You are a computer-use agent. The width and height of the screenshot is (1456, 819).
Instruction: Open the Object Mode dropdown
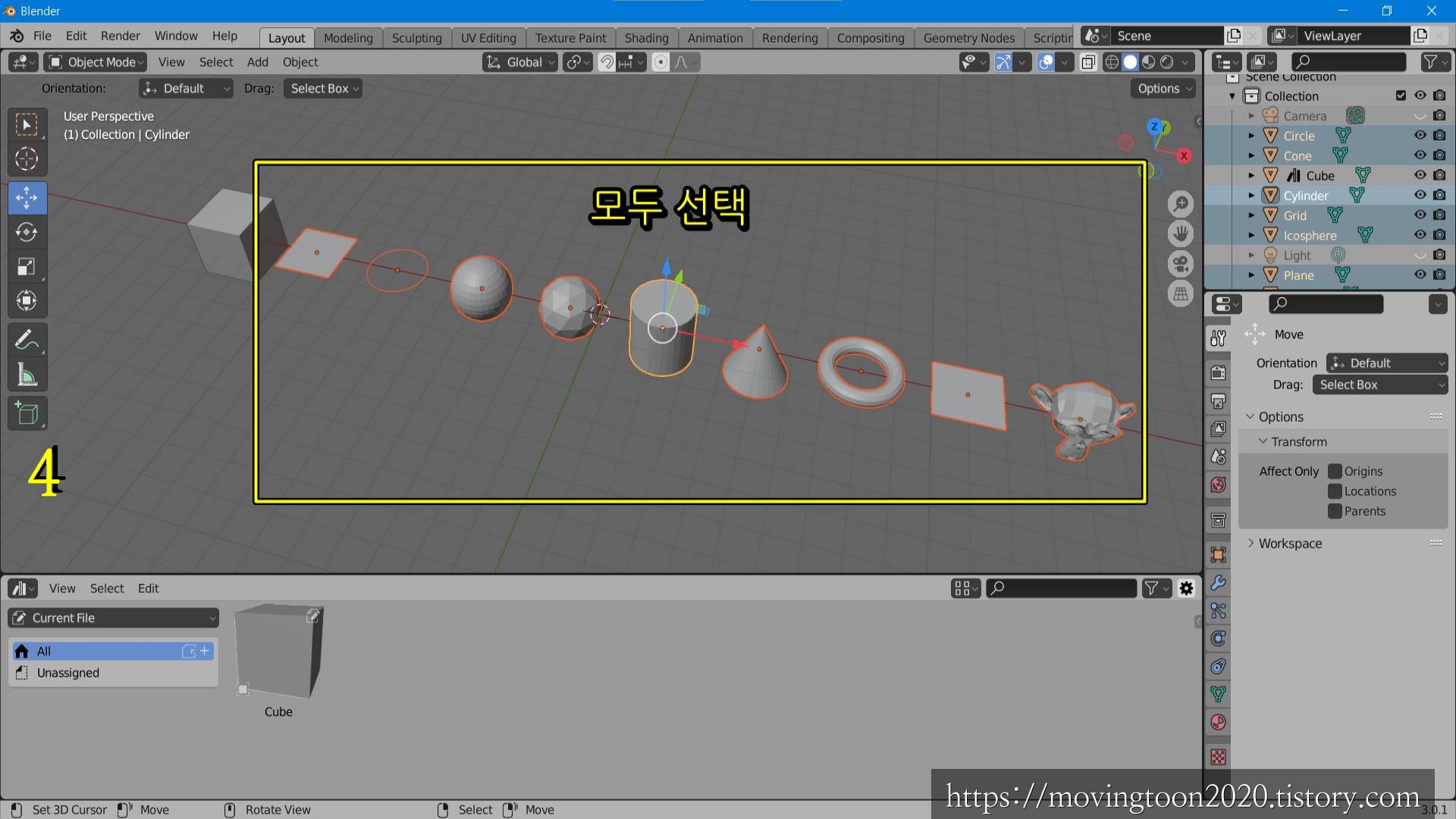coord(95,62)
